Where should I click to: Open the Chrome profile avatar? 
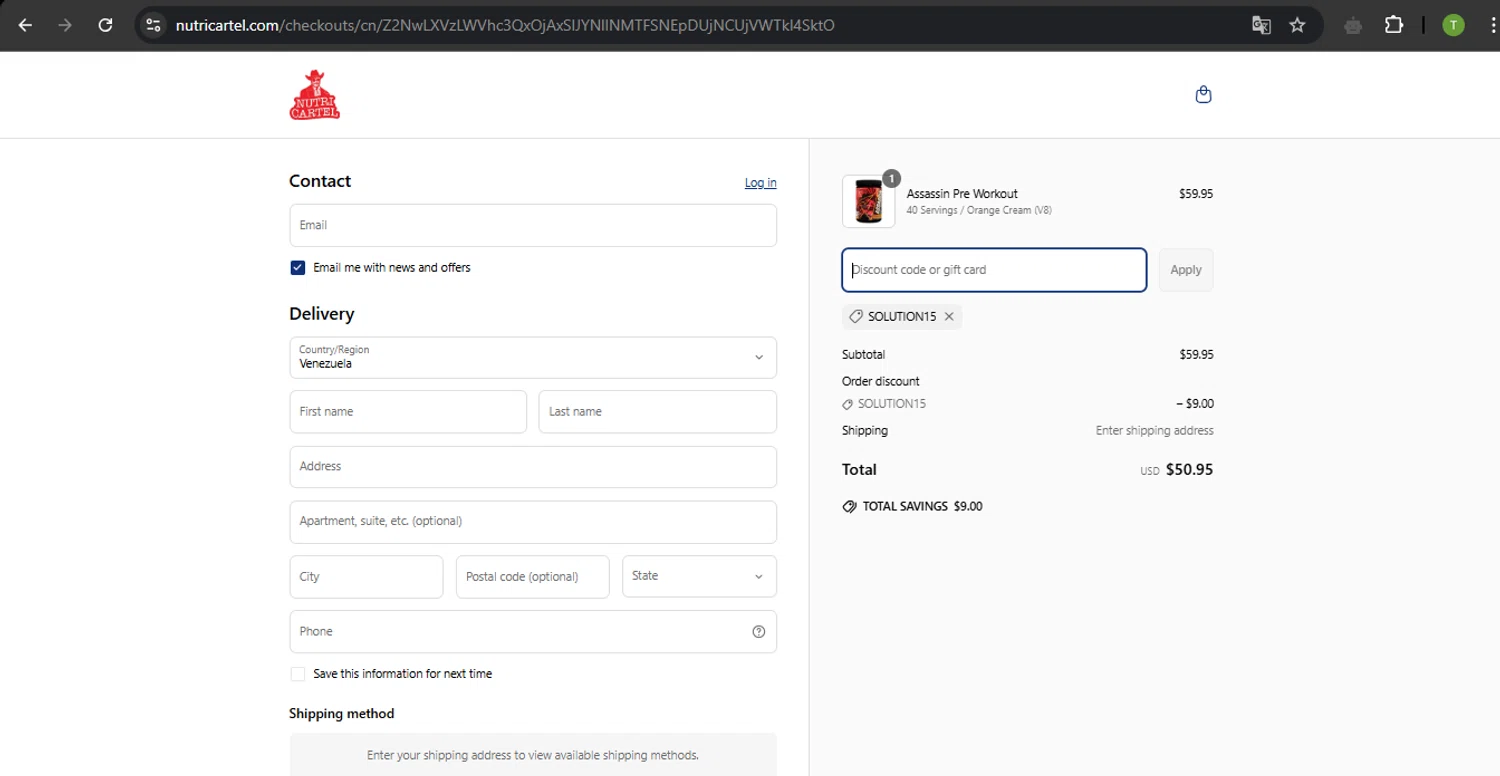1453,25
